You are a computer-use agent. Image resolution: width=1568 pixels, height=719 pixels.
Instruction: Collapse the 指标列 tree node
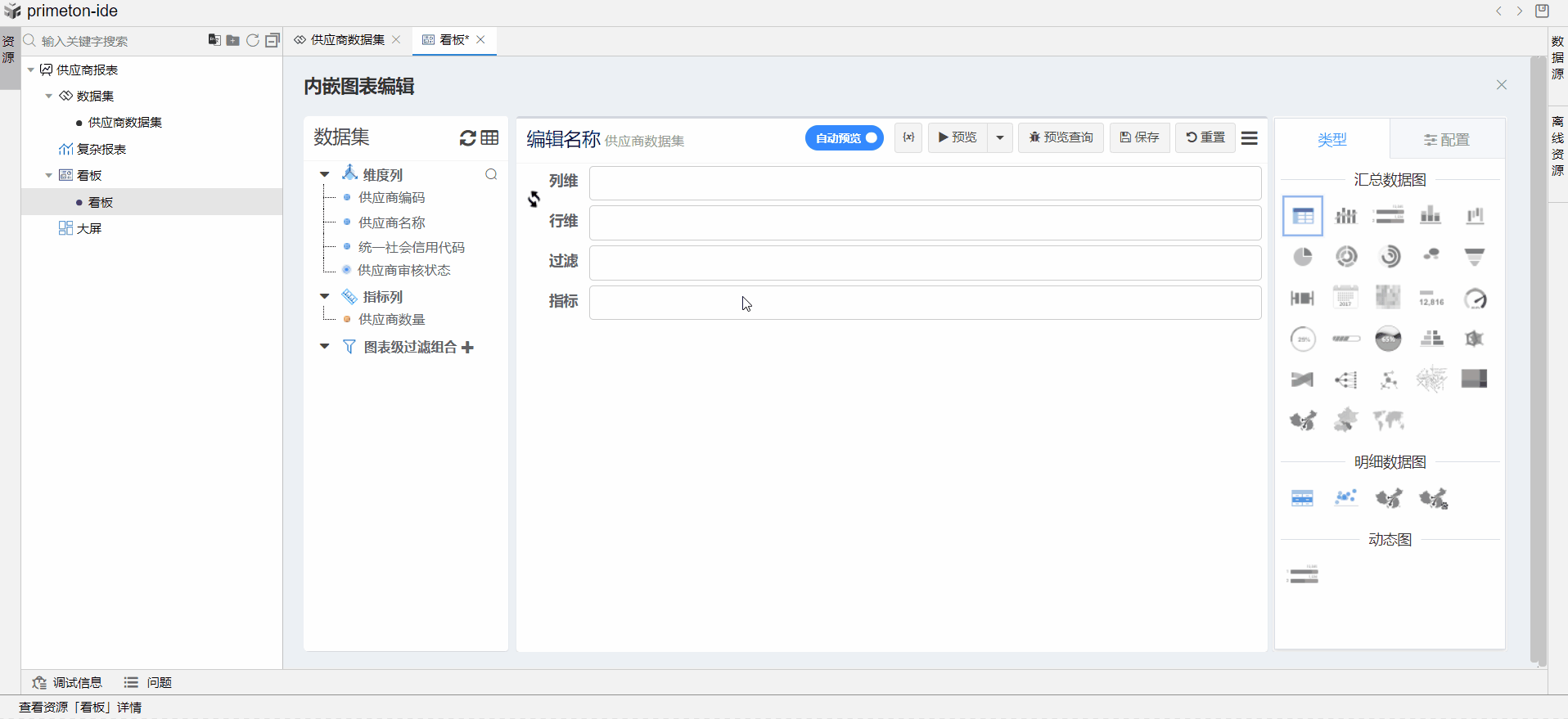[x=325, y=296]
